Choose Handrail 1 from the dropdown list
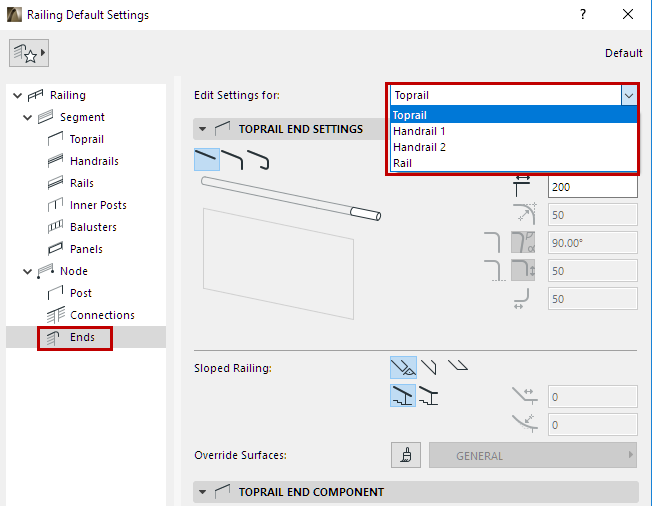Viewport: 652px width, 506px height. [419, 131]
